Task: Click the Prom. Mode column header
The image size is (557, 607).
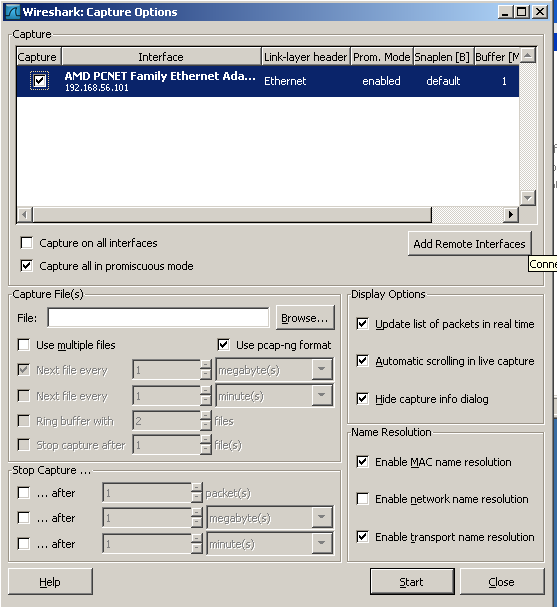Action: point(382,57)
